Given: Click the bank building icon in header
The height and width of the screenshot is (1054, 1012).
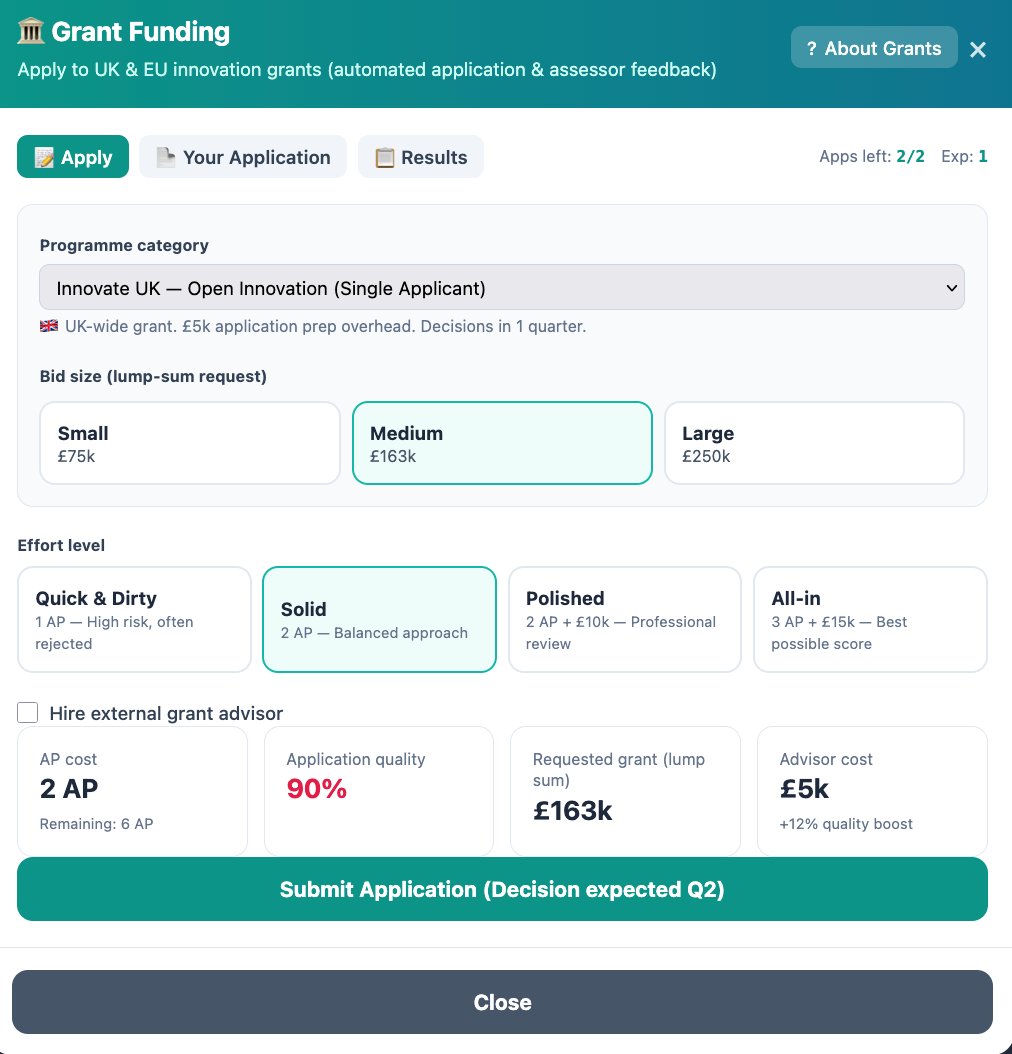Looking at the screenshot, I should (31, 32).
